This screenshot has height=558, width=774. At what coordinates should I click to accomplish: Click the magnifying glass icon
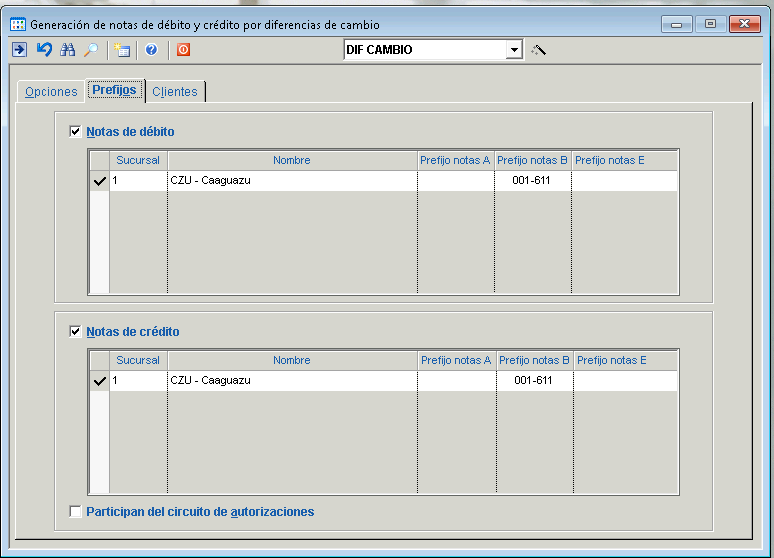point(91,49)
